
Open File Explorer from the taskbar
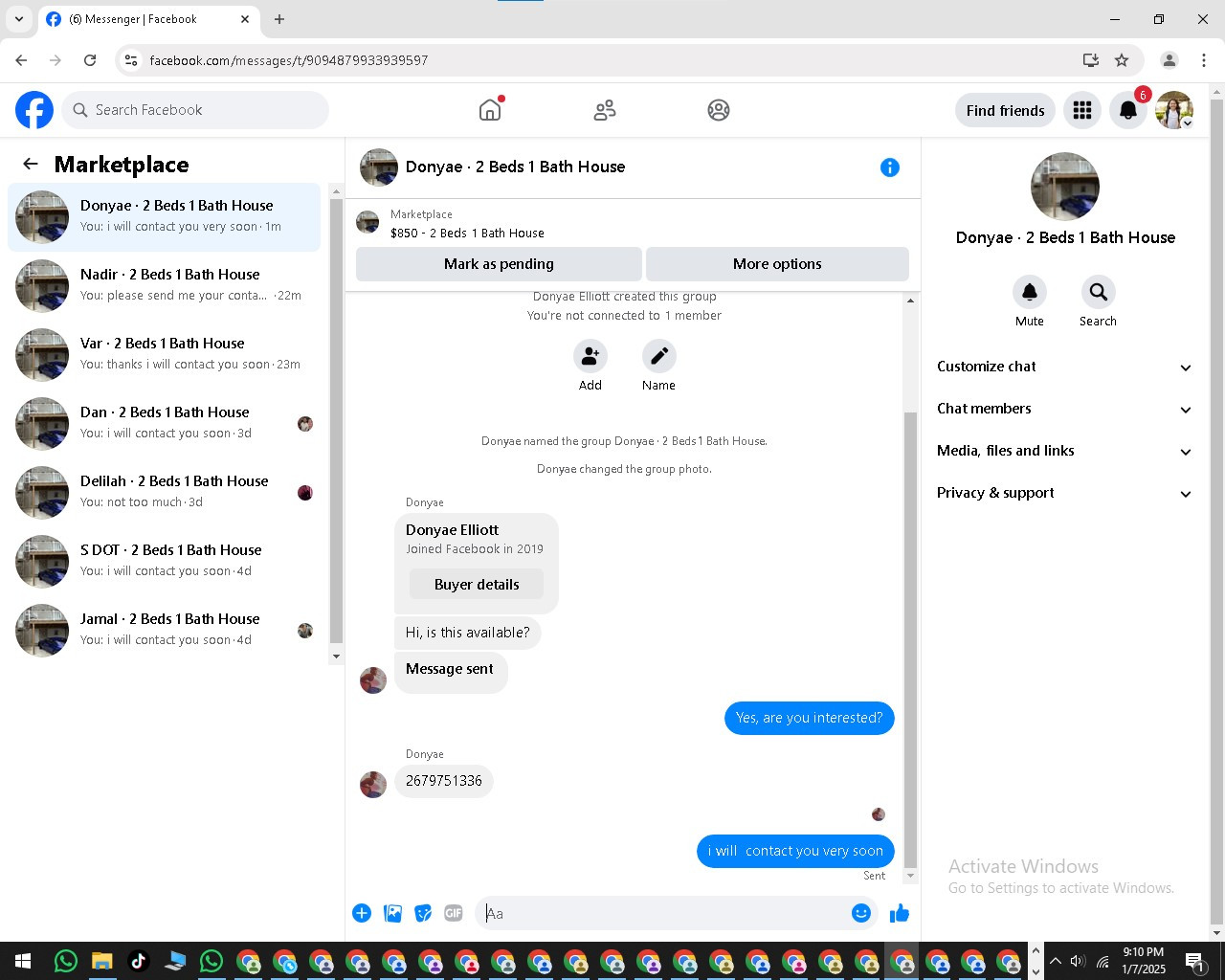101,961
